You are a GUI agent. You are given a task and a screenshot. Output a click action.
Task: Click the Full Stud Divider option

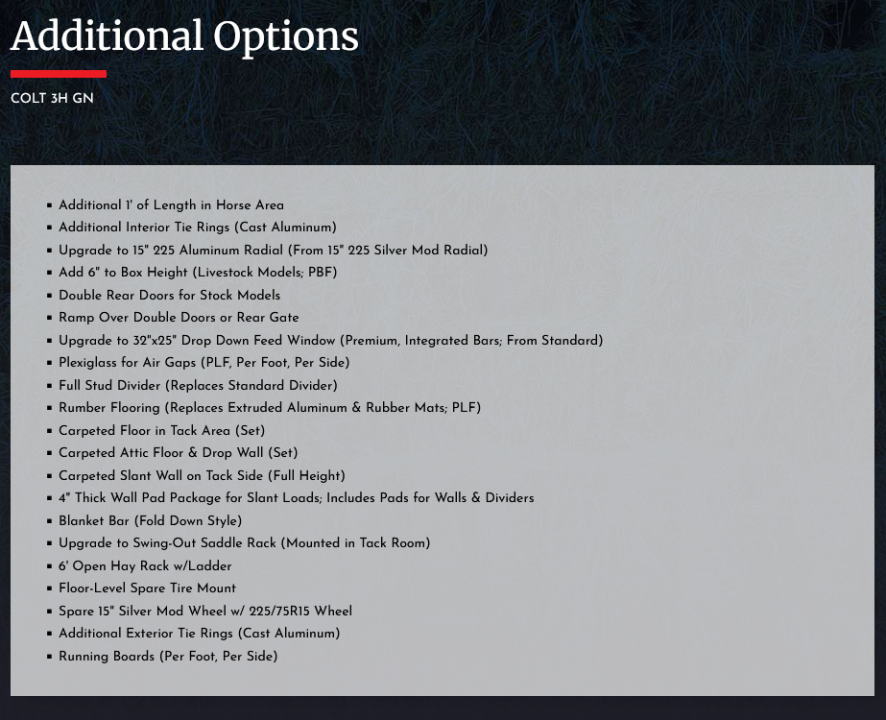point(198,385)
